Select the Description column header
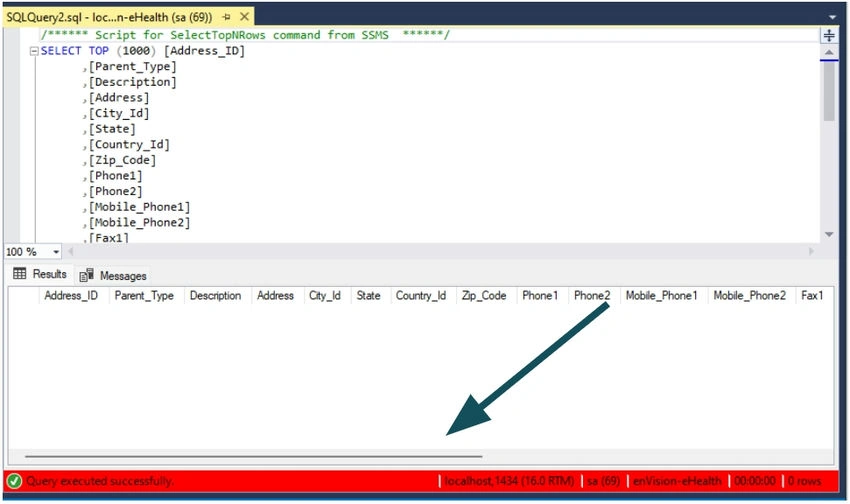The image size is (850, 504). (x=216, y=296)
